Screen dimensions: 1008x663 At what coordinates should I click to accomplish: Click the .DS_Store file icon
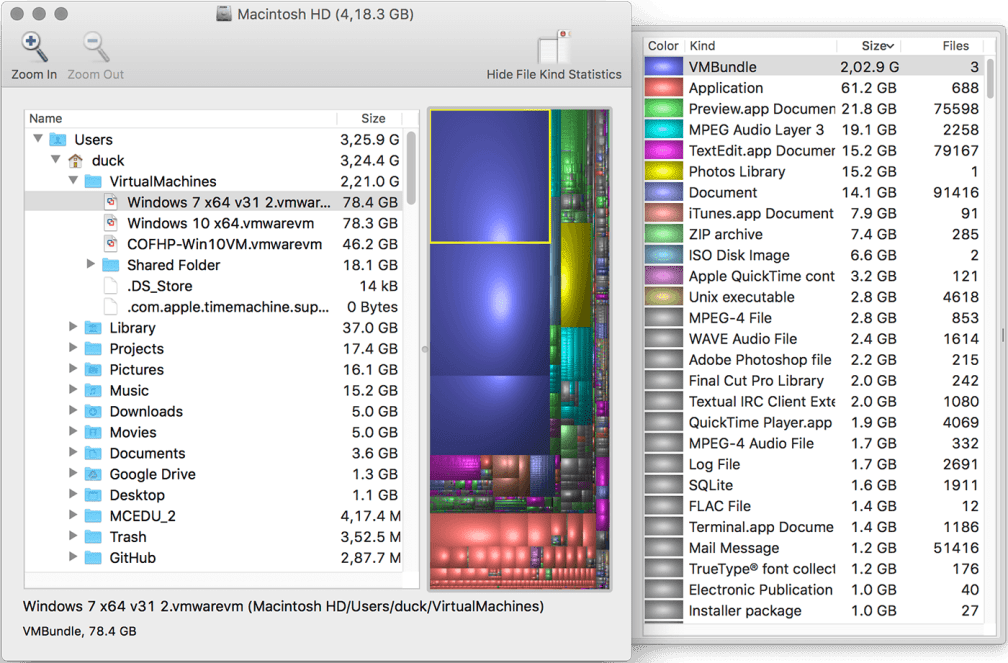point(111,286)
